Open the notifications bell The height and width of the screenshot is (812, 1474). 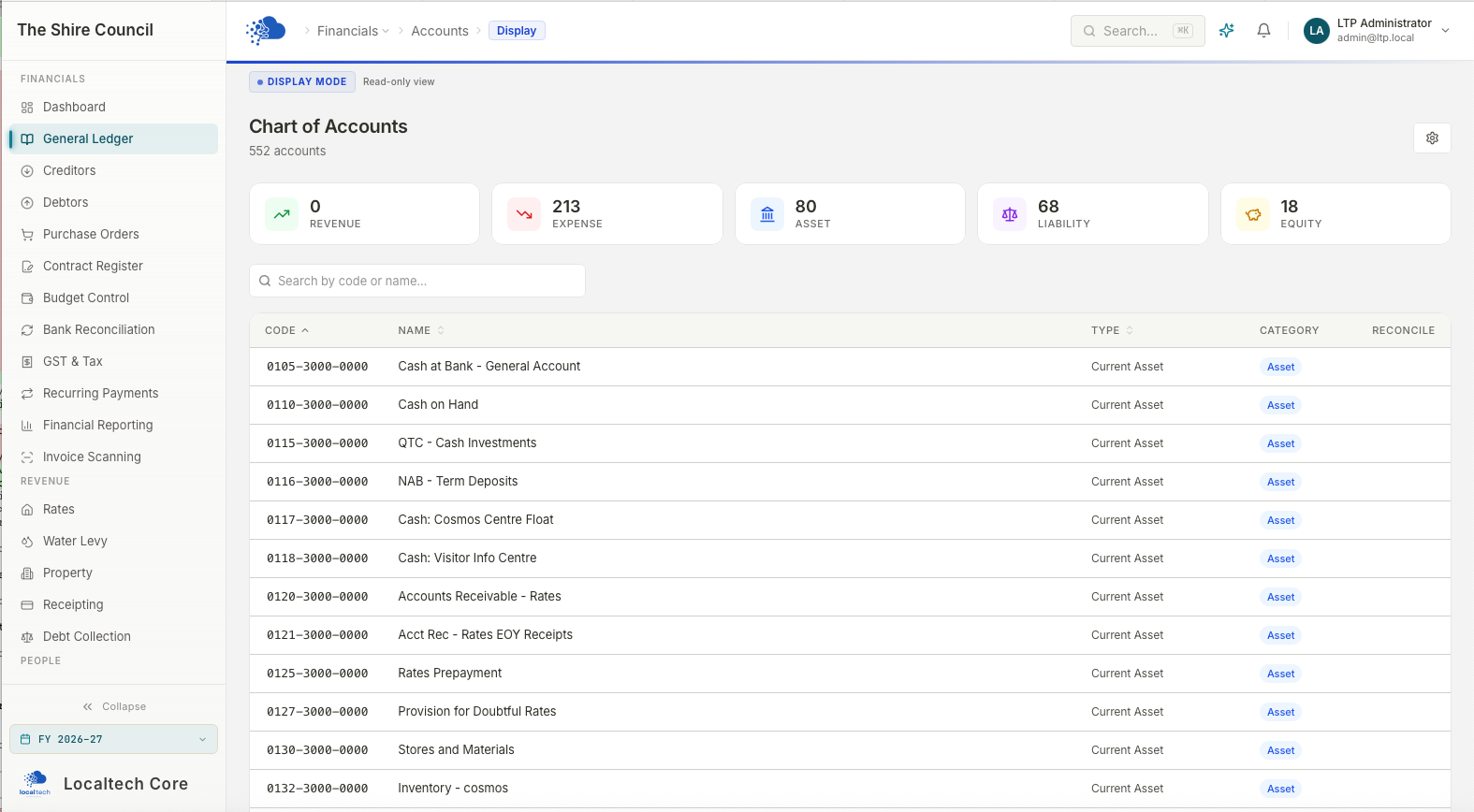pos(1263,31)
